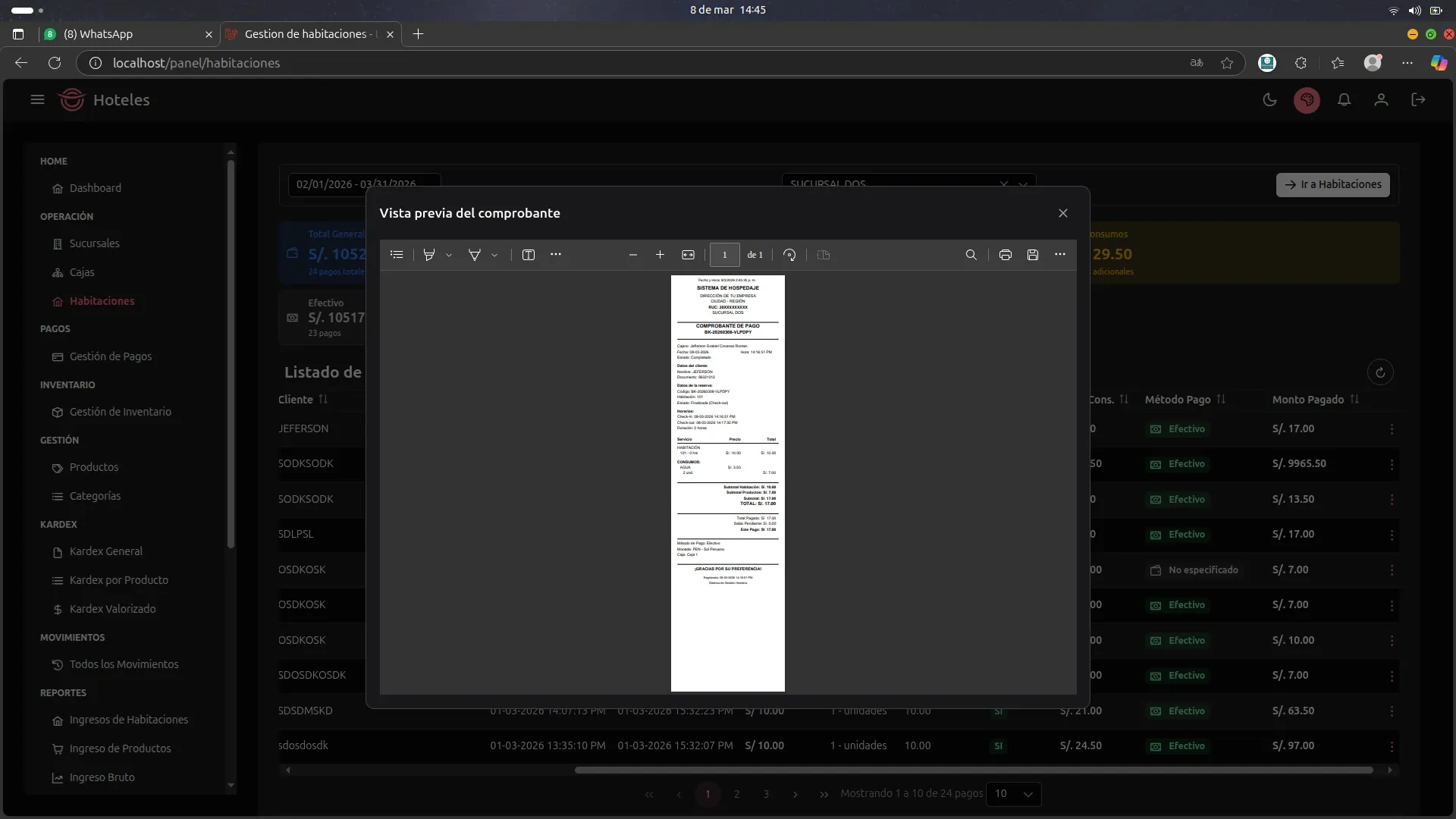1456x819 pixels.
Task: Expand draw tool options arrow
Action: point(494,256)
